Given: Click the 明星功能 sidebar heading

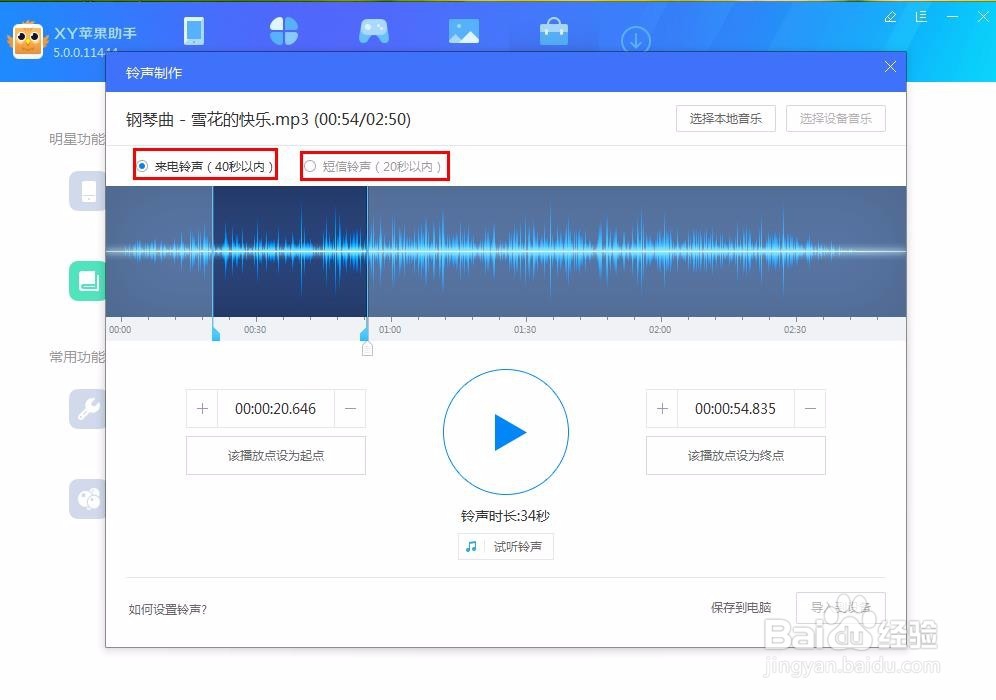Looking at the screenshot, I should [x=77, y=139].
